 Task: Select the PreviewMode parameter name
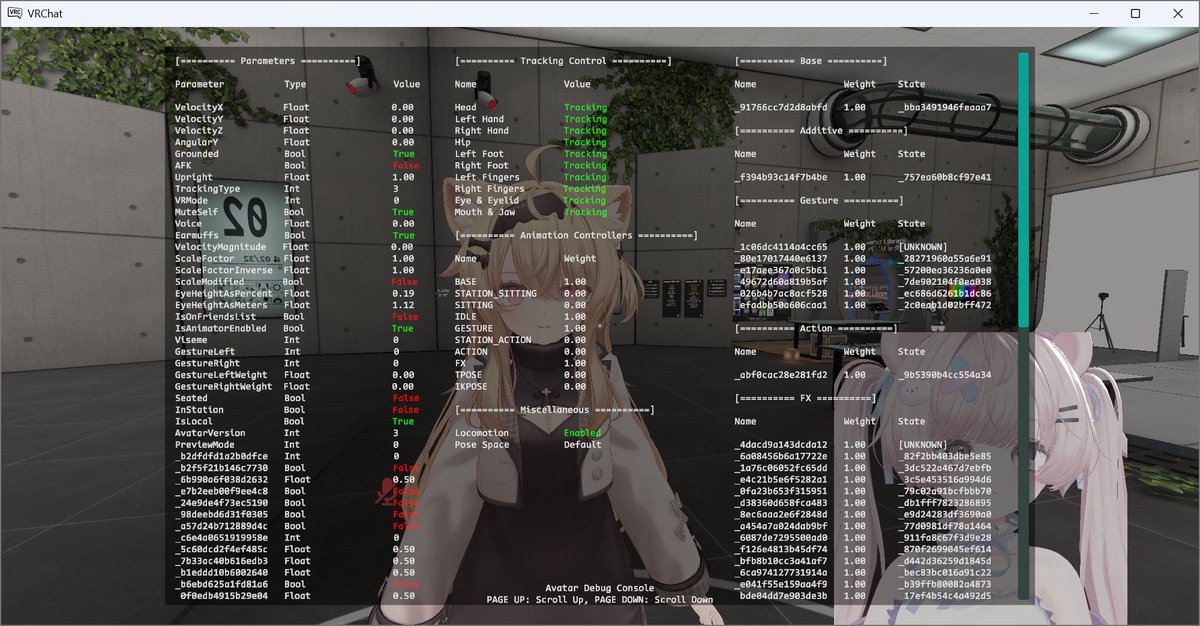tap(205, 445)
